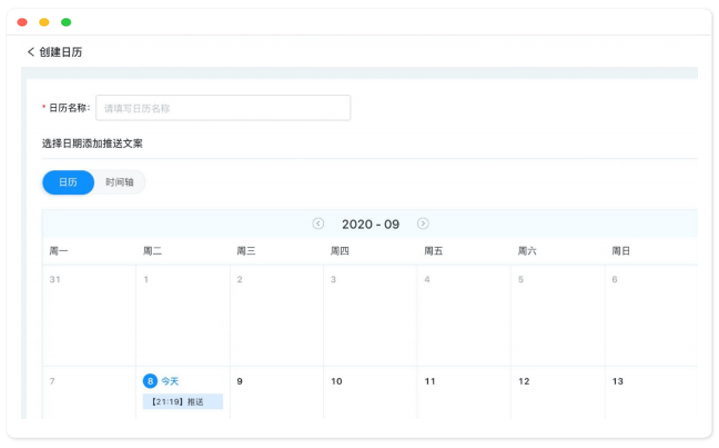Screen dimensions: 719x448
Task: Go to next month arrow
Action: (423, 224)
